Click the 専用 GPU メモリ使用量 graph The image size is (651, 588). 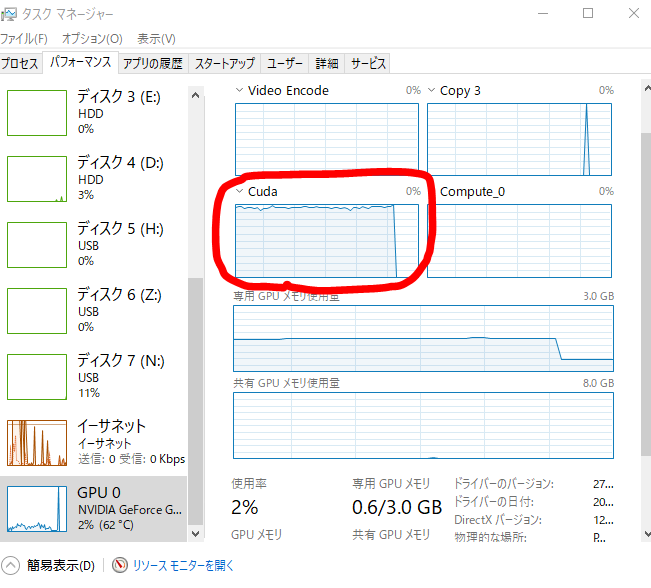[x=423, y=338]
